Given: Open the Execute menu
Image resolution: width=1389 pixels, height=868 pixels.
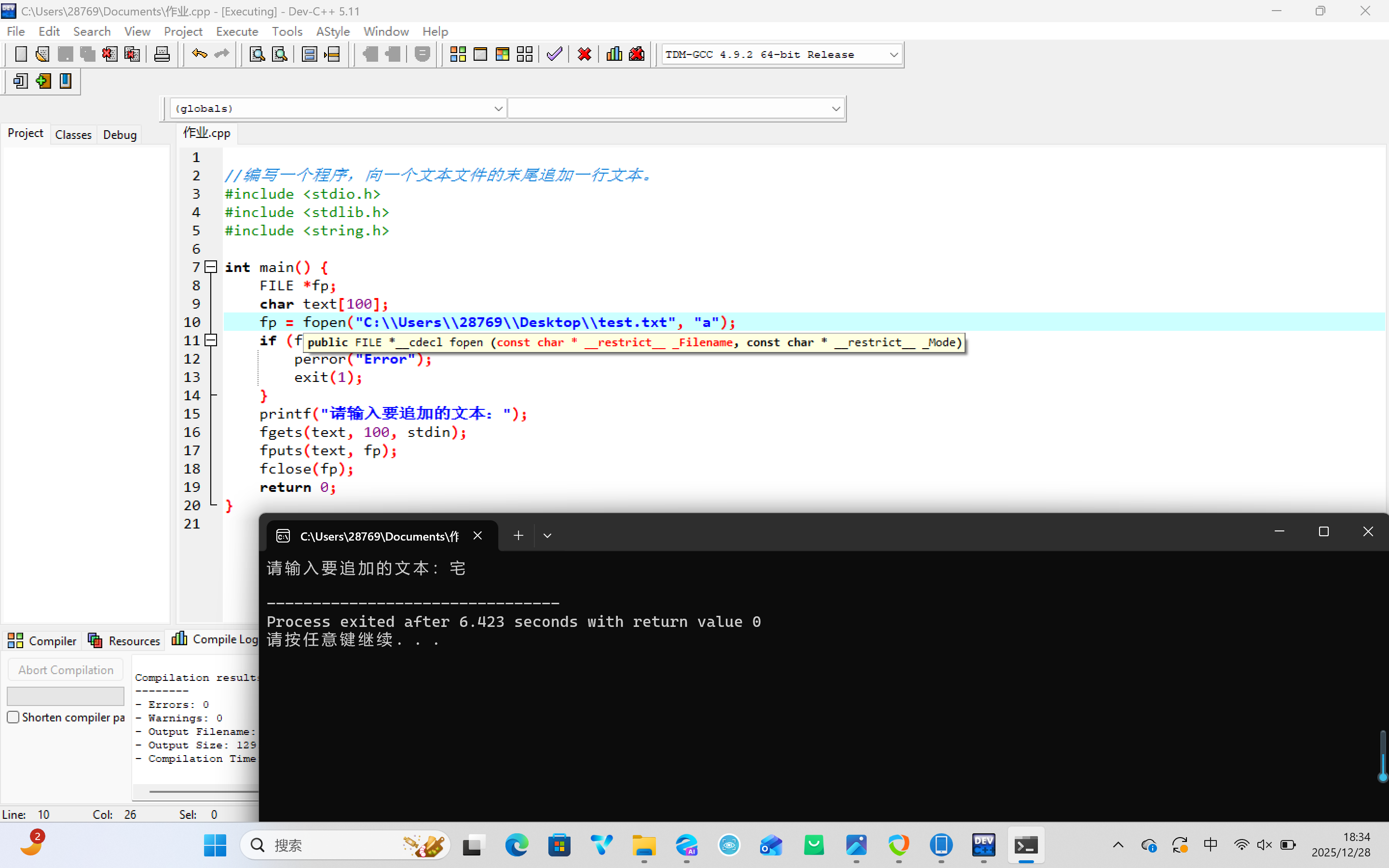Looking at the screenshot, I should 236,31.
